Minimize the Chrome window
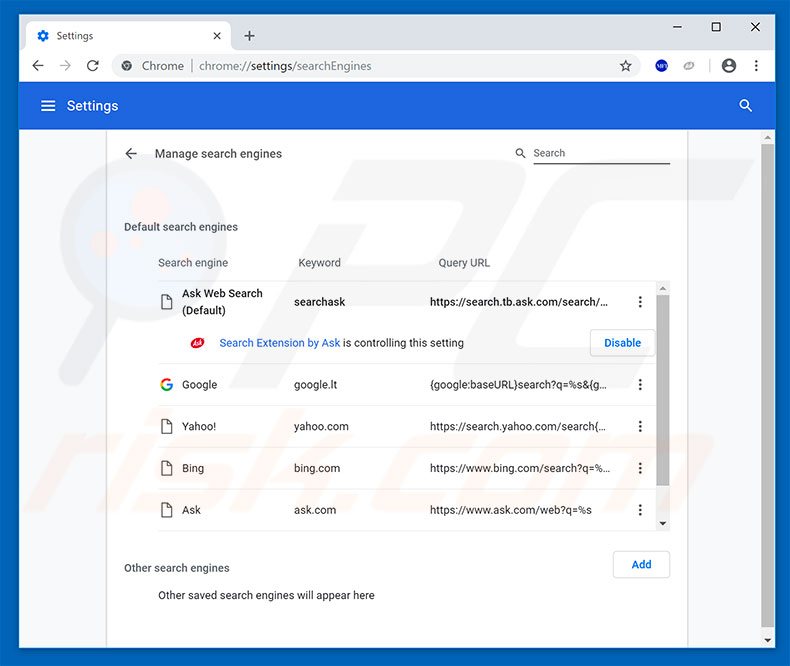Image resolution: width=790 pixels, height=666 pixels. tap(677, 27)
